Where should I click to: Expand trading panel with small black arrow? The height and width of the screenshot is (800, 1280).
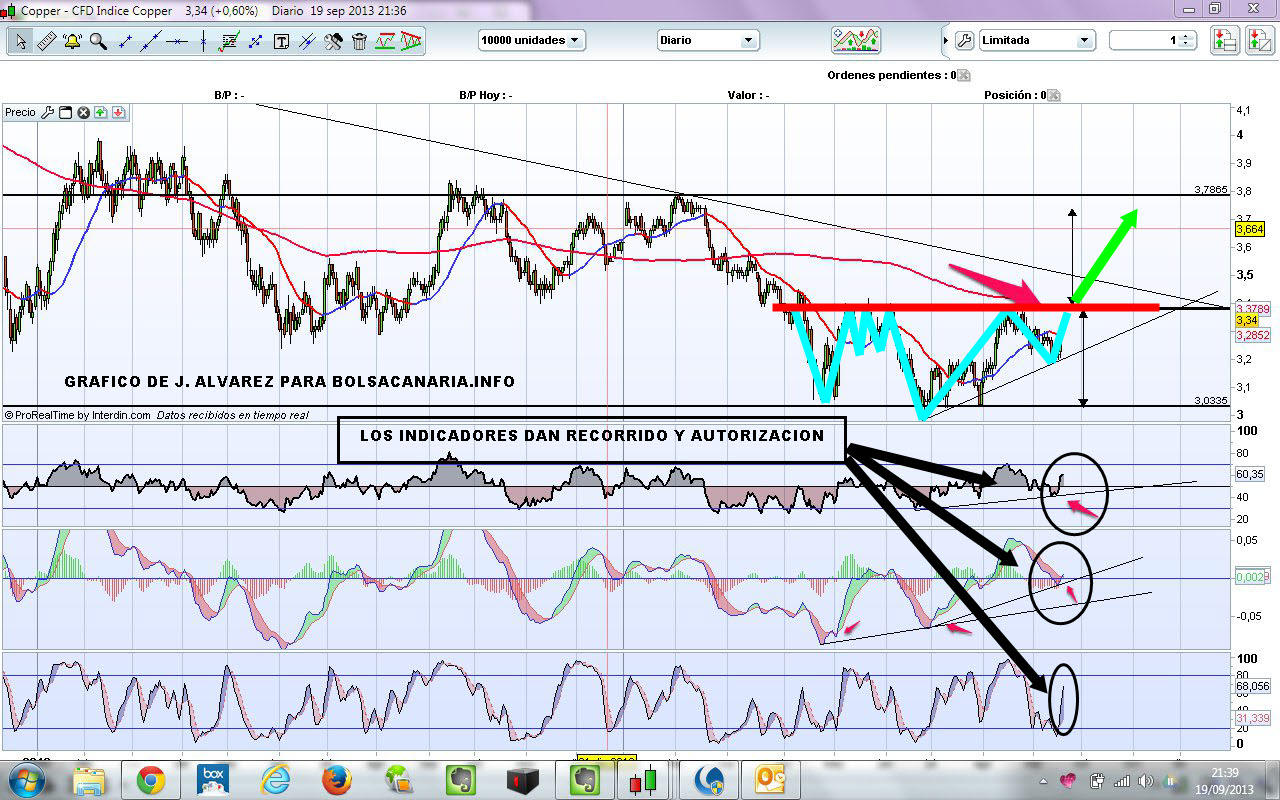(946, 41)
